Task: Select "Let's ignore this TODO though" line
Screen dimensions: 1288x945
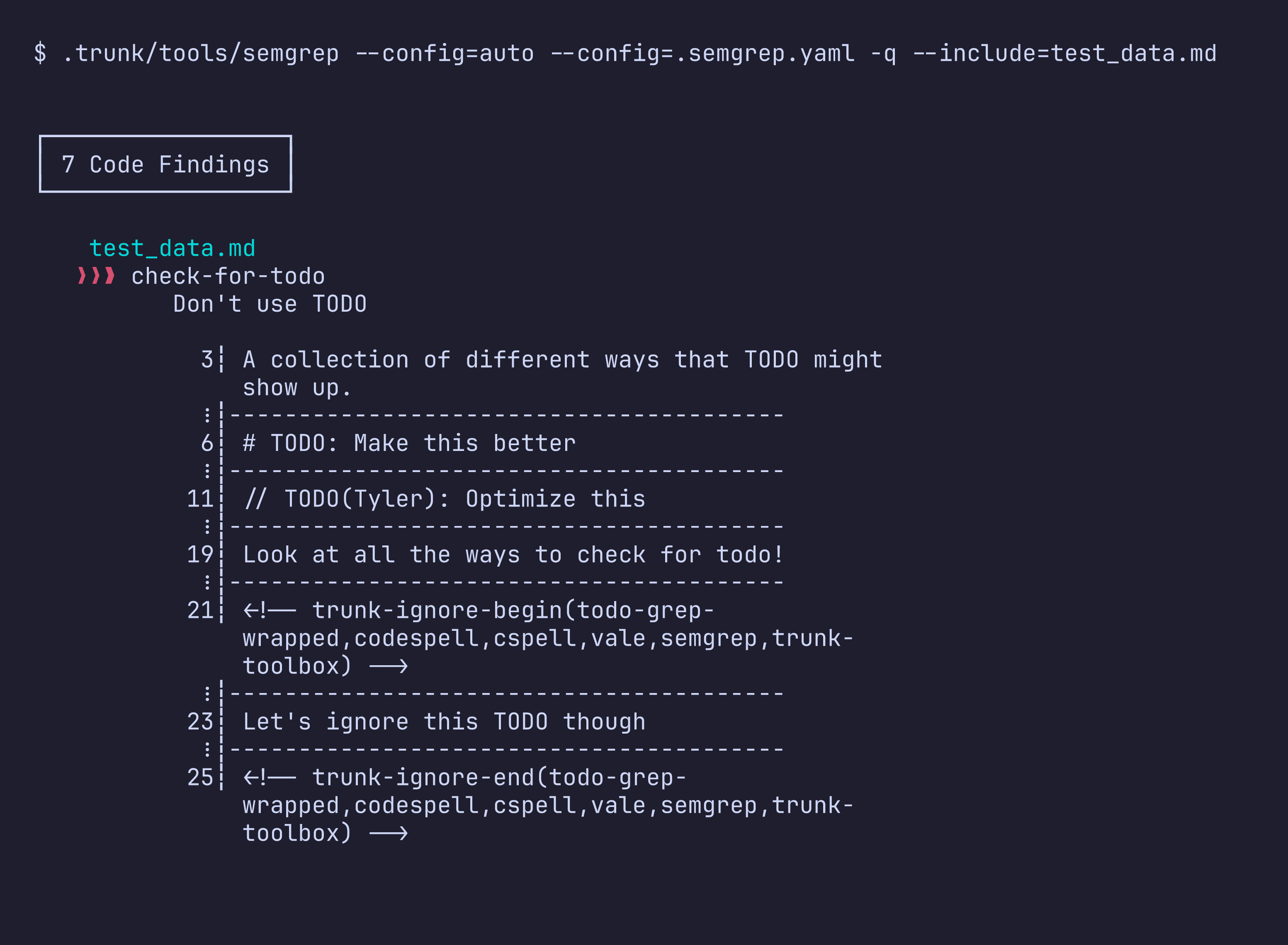Action: [444, 722]
